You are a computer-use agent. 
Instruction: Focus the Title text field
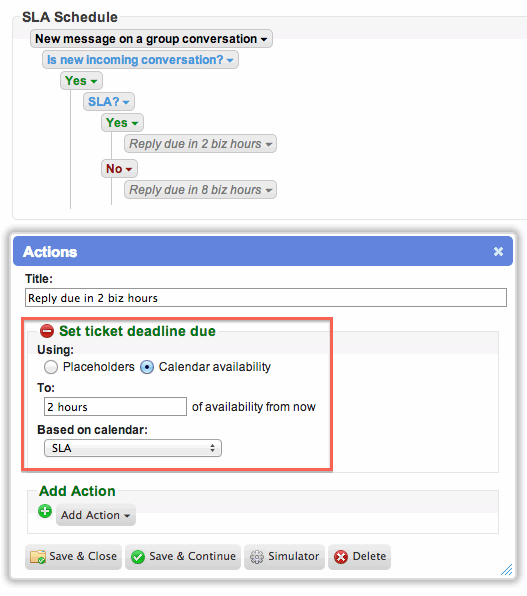click(266, 298)
